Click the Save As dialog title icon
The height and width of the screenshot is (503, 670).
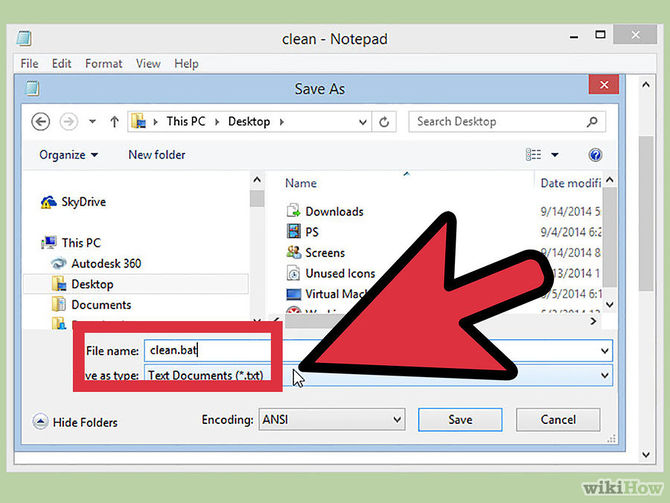(32, 88)
